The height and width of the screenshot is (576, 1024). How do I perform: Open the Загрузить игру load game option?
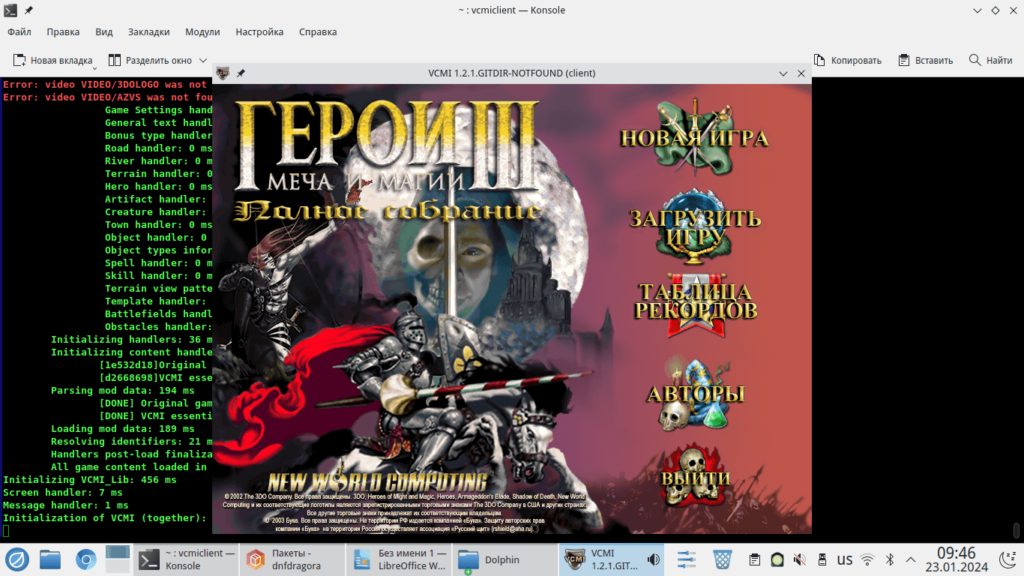click(695, 227)
